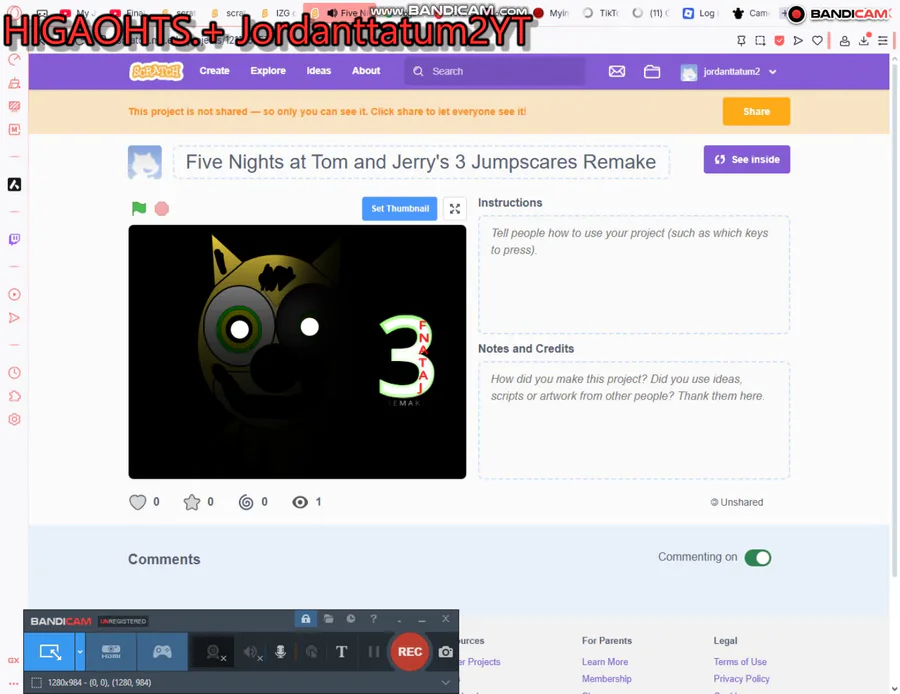Open extensions cube in sidebar
Image resolution: width=900 pixels, height=694 pixels.
tap(14, 396)
